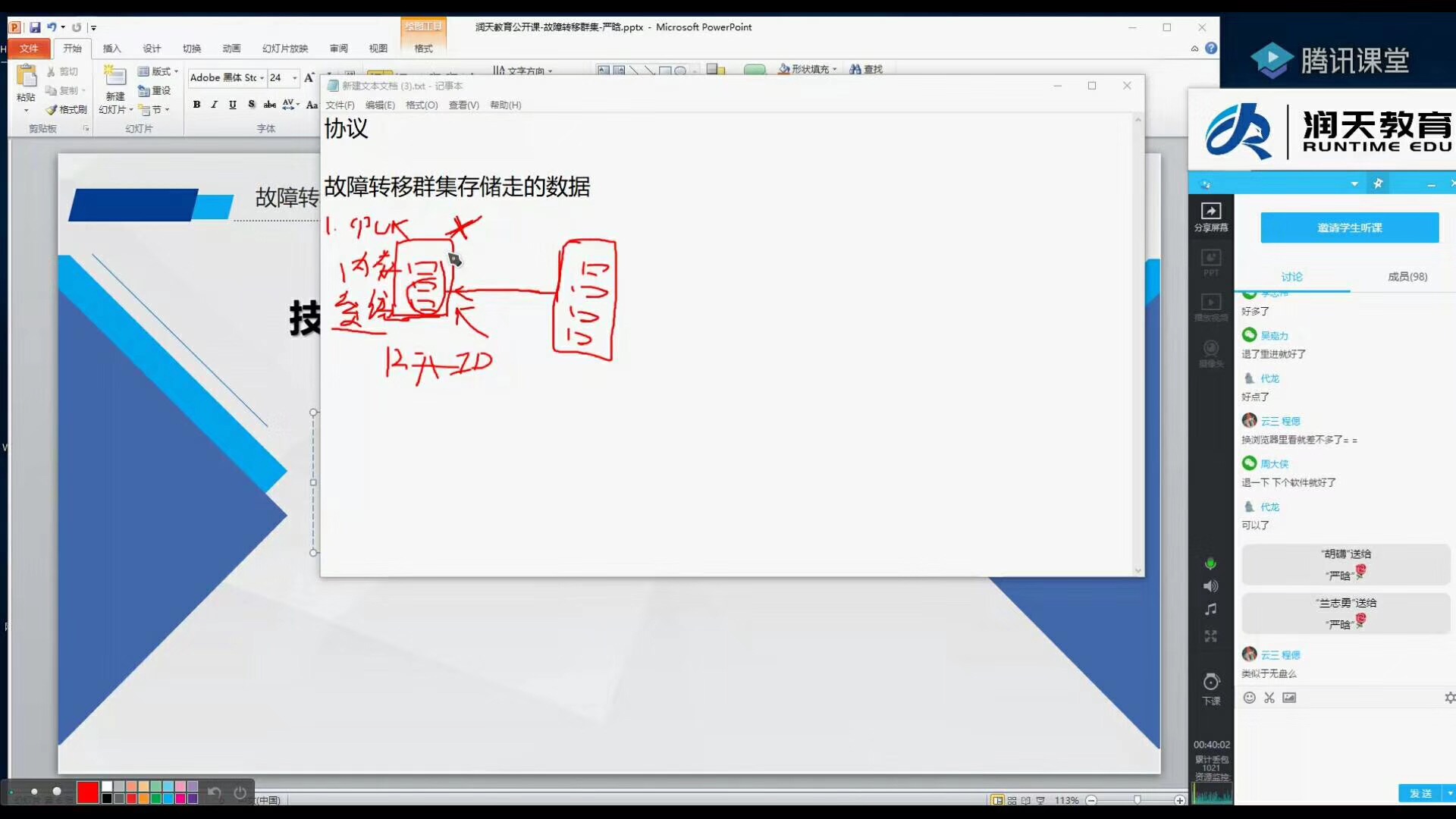Expand the font size dropdown showing 24
This screenshot has width=1456, height=819.
click(295, 78)
